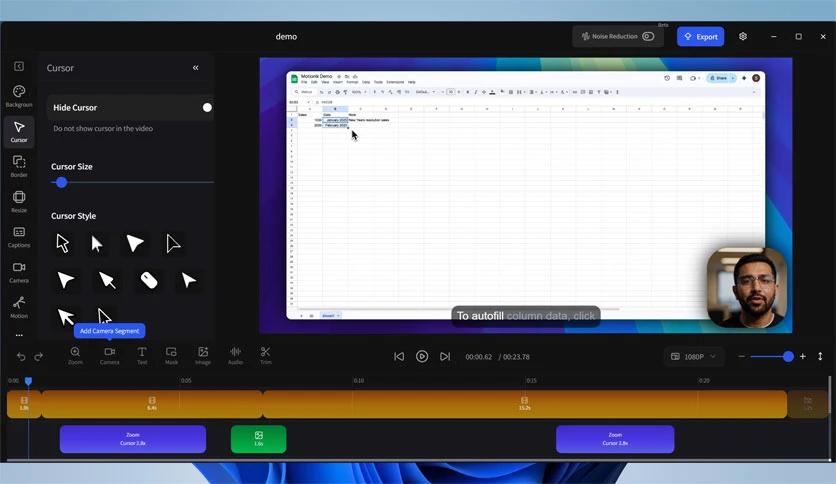The width and height of the screenshot is (836, 484).
Task: Skip to the previous frame
Action: click(399, 357)
